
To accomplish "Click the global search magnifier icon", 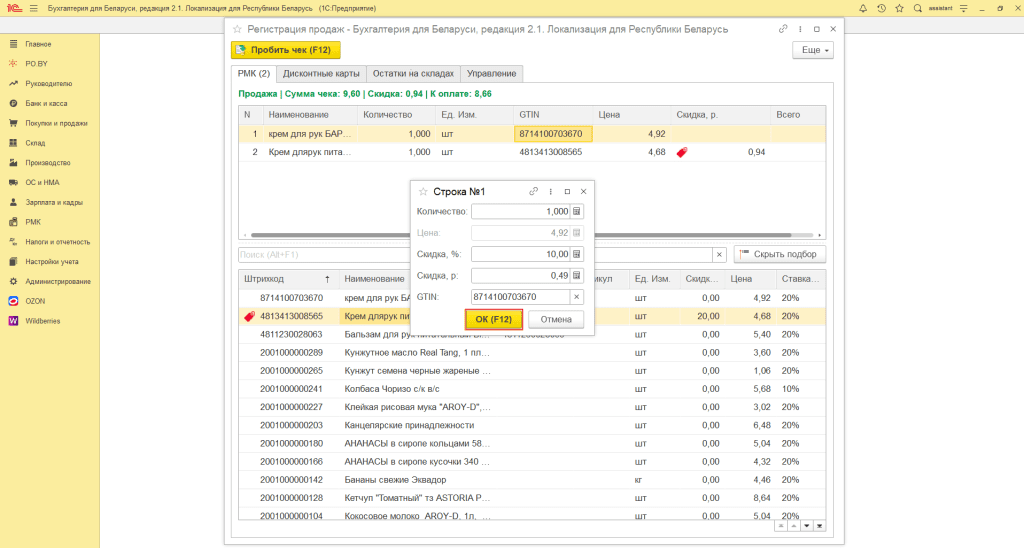I will click(918, 8).
